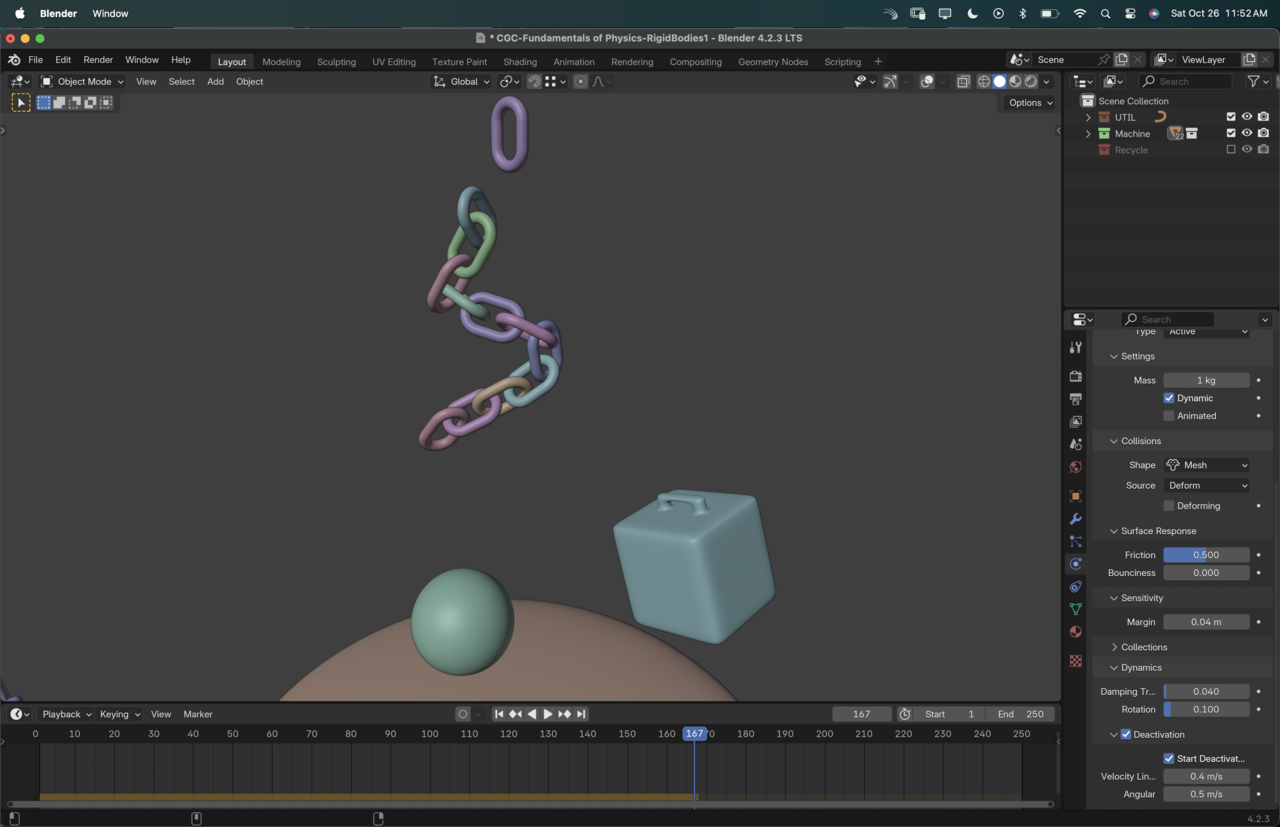Open the View Layer properties tab

click(1076, 422)
